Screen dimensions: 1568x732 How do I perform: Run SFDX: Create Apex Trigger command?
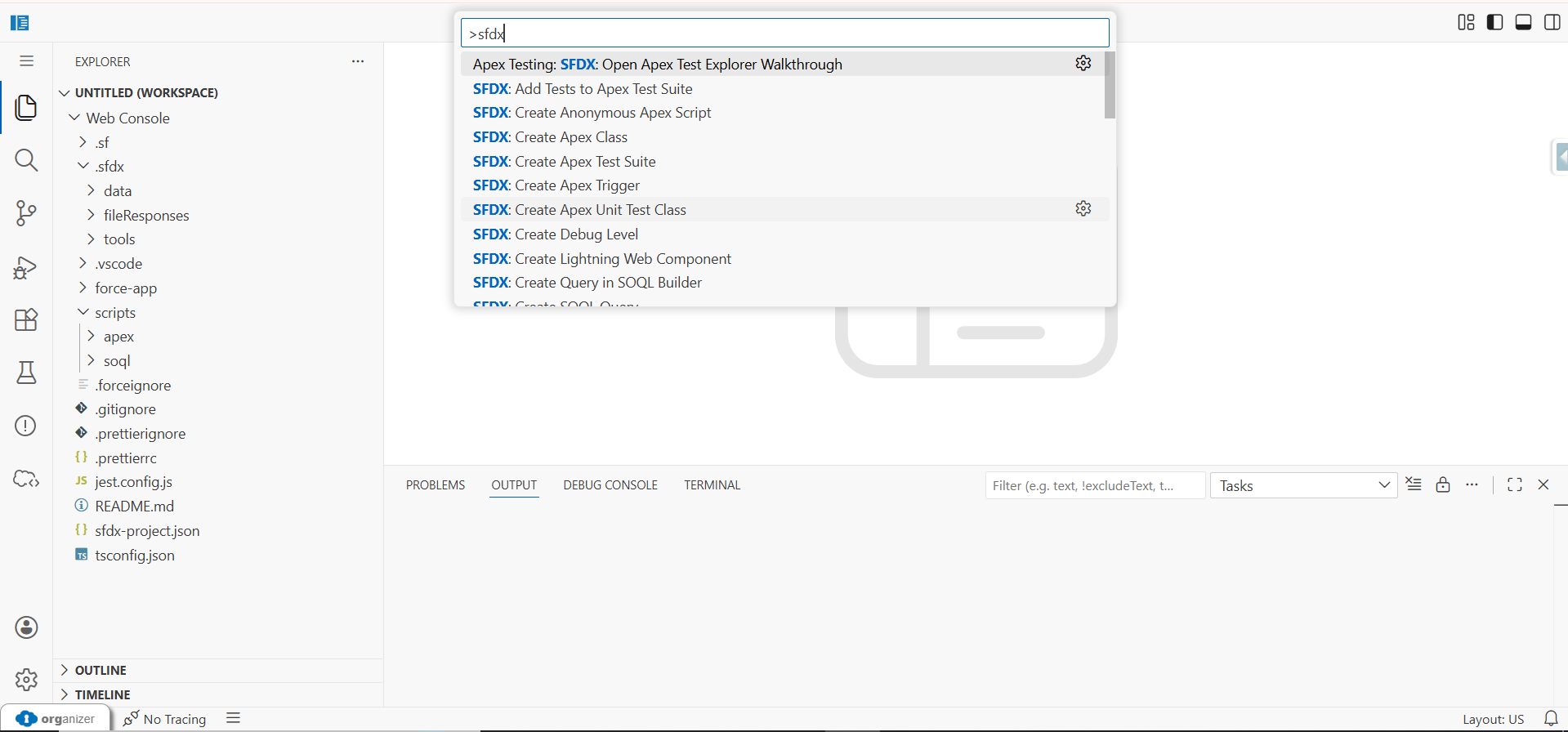click(785, 185)
